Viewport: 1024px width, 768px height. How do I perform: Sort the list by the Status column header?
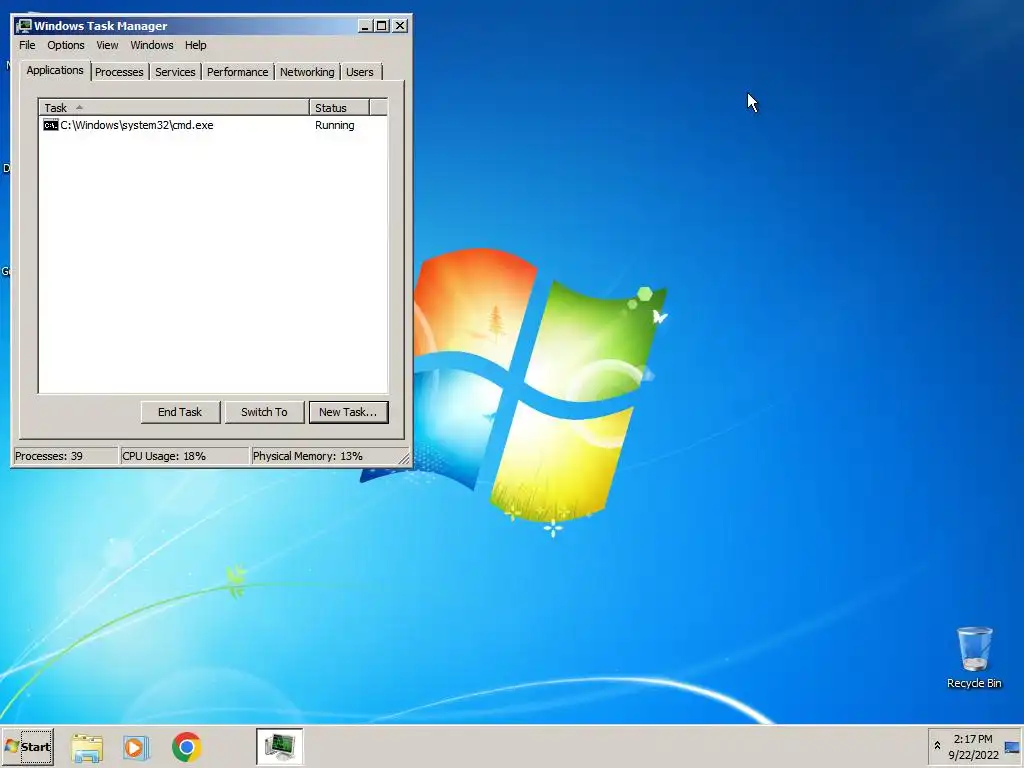(339, 108)
